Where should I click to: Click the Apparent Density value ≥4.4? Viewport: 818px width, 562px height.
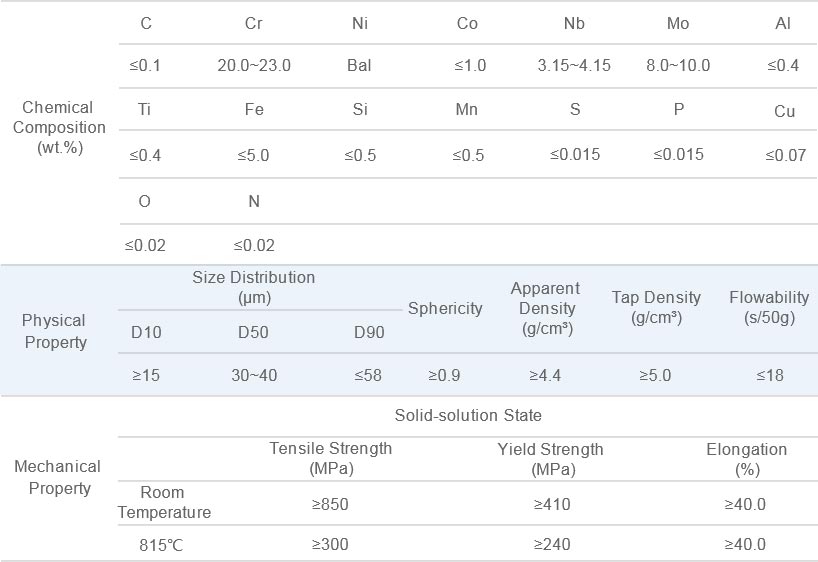click(x=545, y=376)
